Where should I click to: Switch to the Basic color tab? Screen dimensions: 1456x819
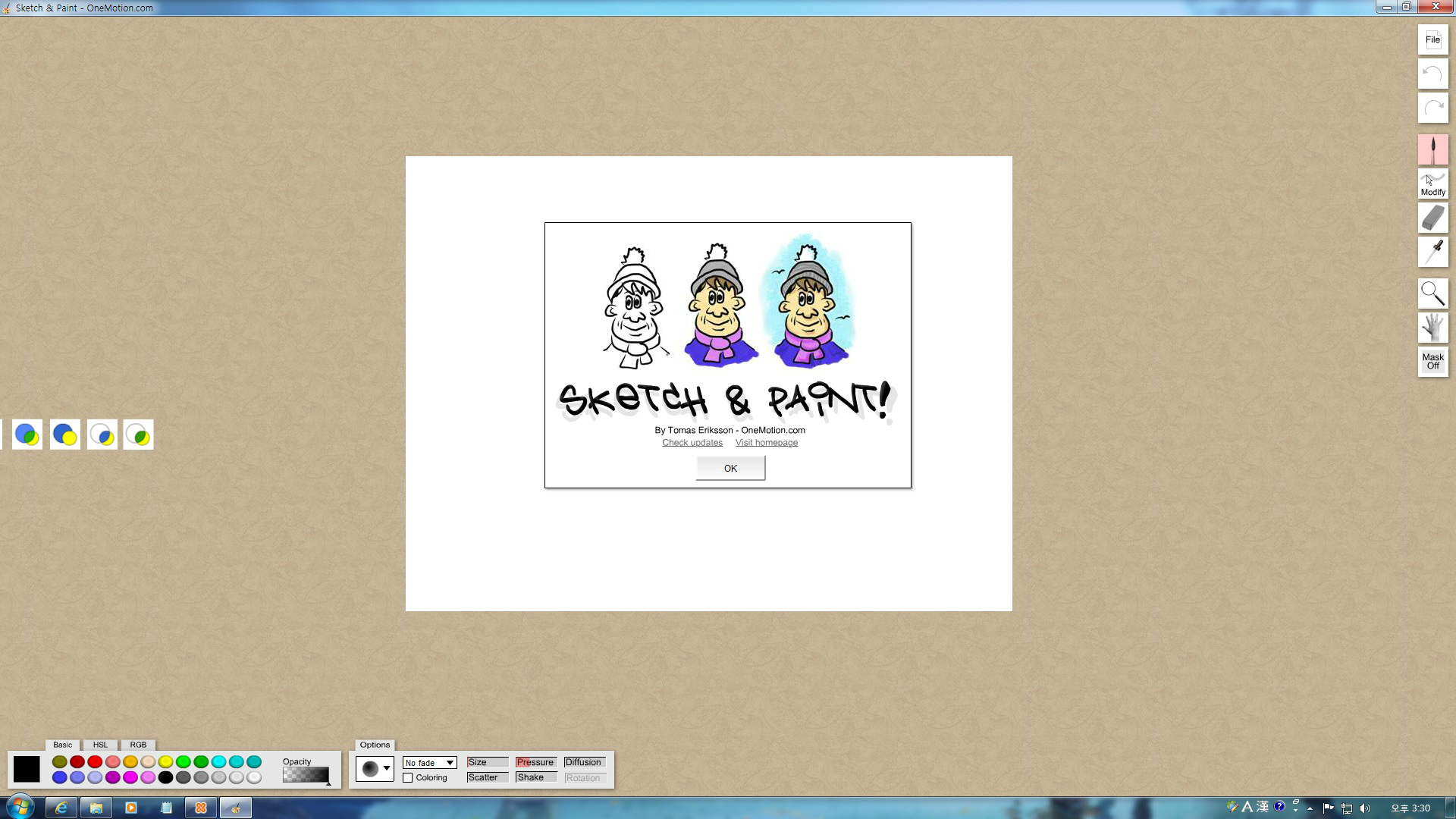click(x=63, y=745)
